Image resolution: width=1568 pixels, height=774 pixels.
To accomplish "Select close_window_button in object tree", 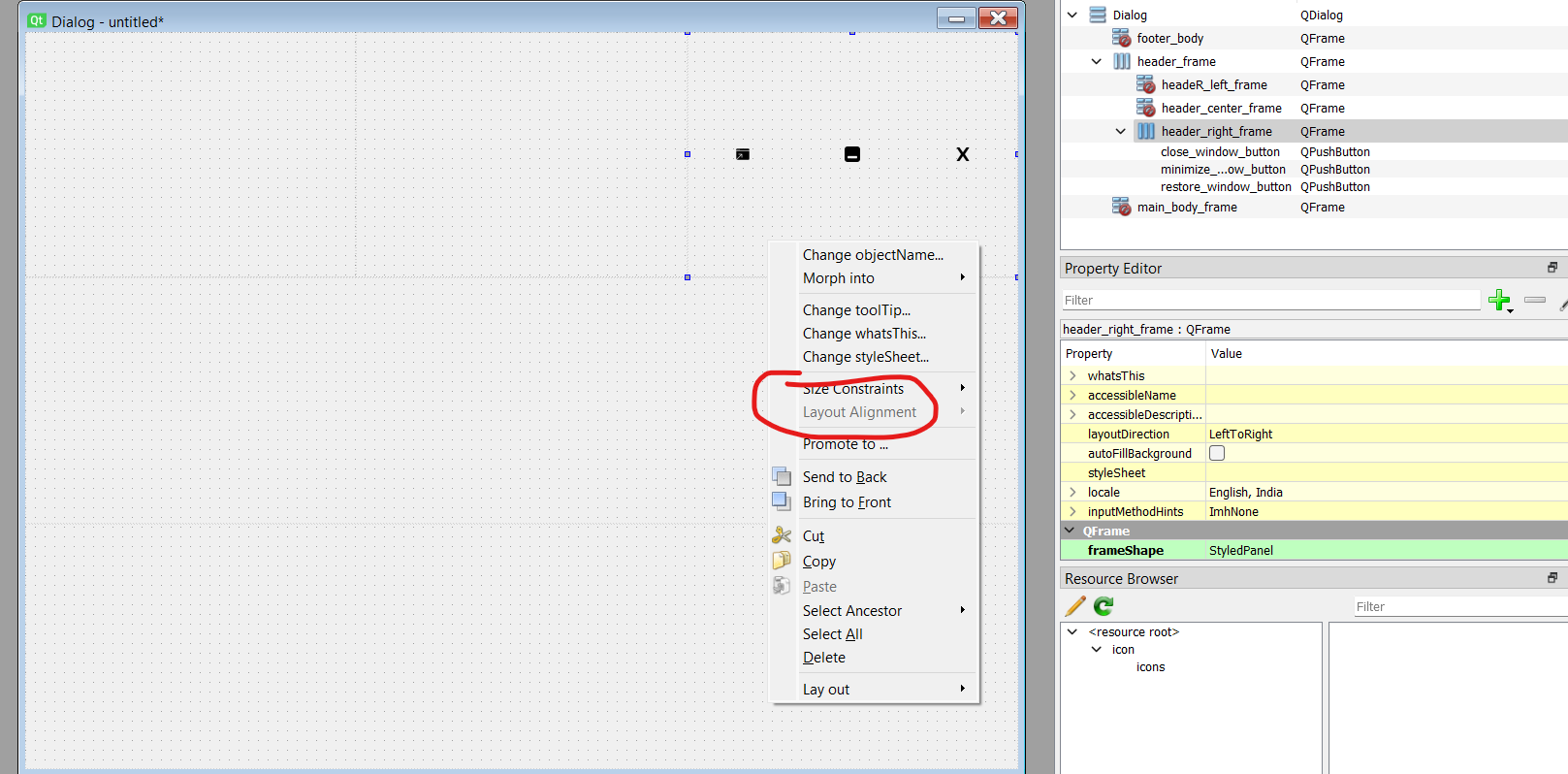I will pyautogui.click(x=1220, y=151).
